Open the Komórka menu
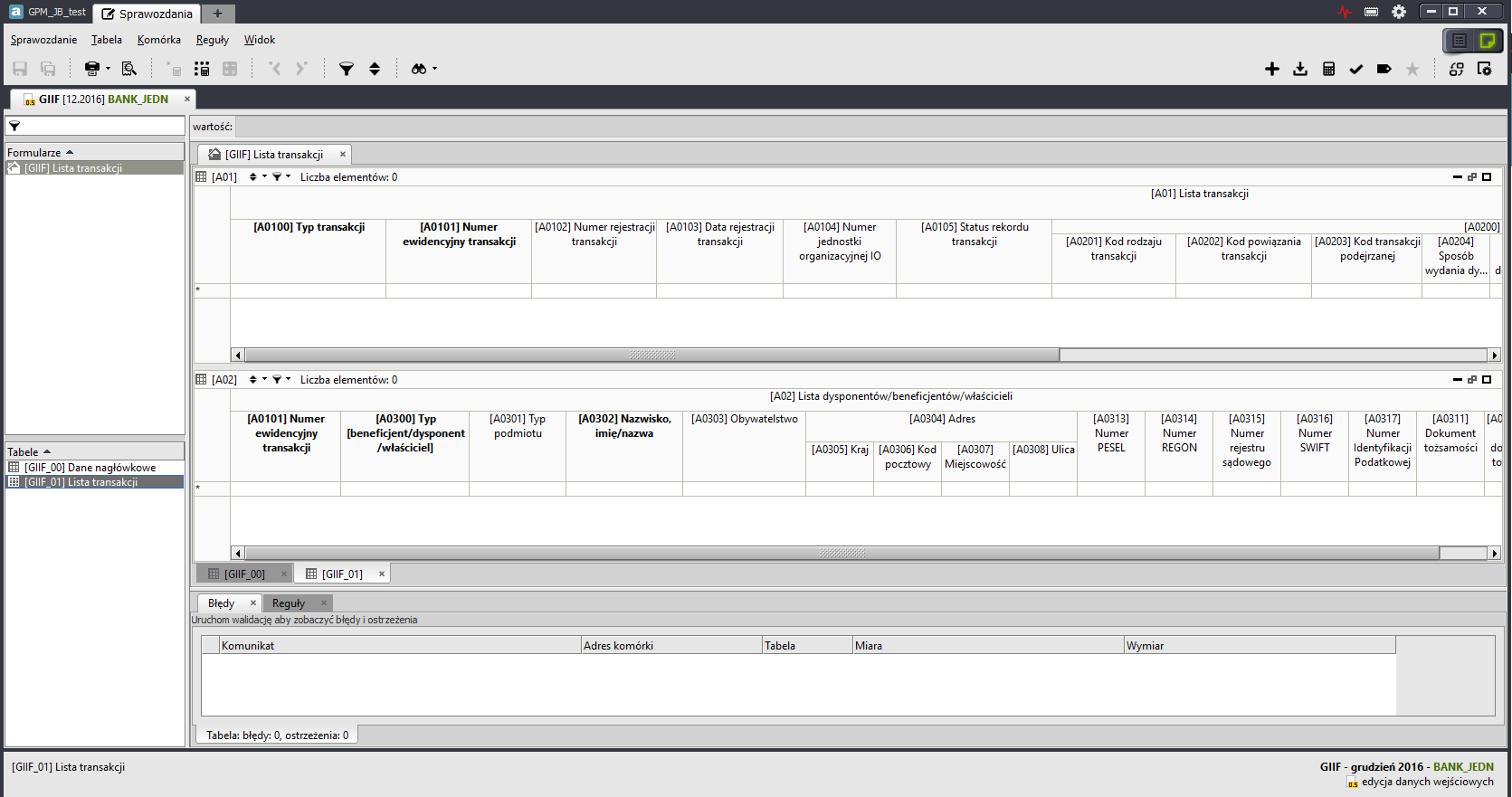 click(159, 40)
